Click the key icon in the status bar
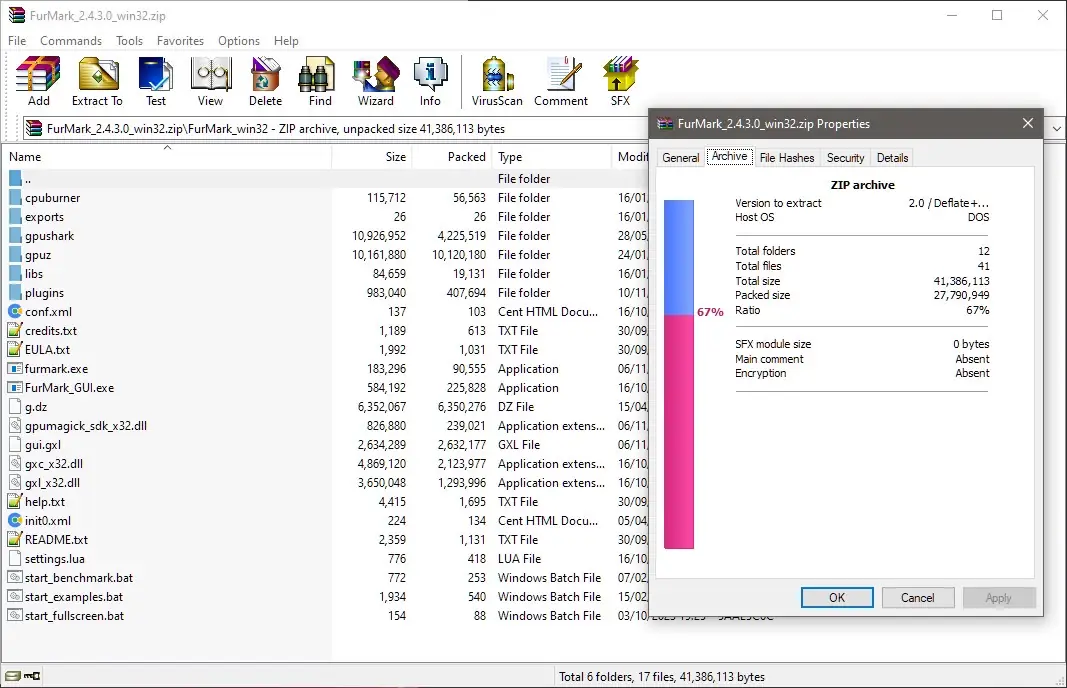Screen dimensions: 1067x688 32,676
